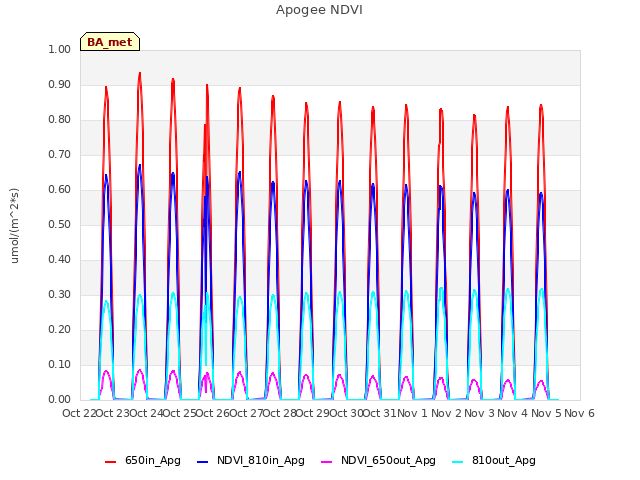This screenshot has width=640, height=480.
Task: Click the umol/(m^2*s) y-axis label
Action: click(x=14, y=226)
